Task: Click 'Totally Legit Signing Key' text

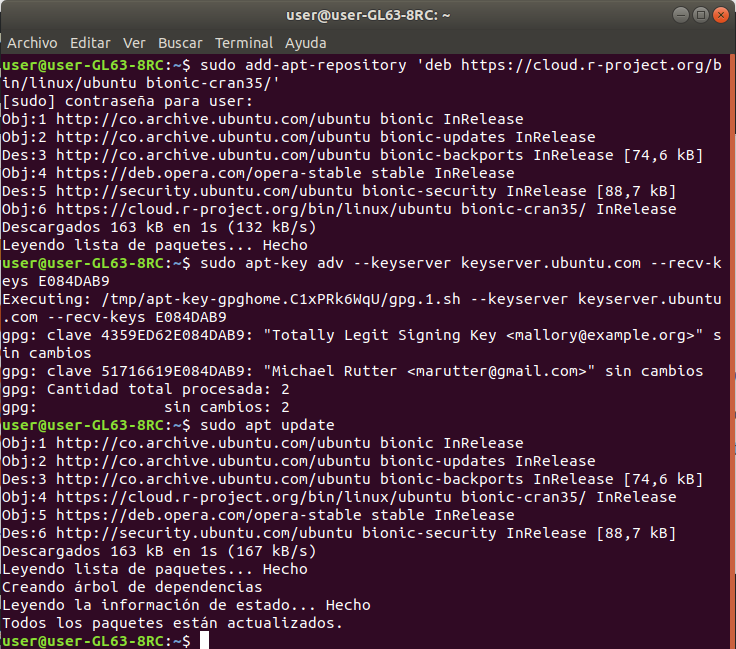Action: click(384, 335)
